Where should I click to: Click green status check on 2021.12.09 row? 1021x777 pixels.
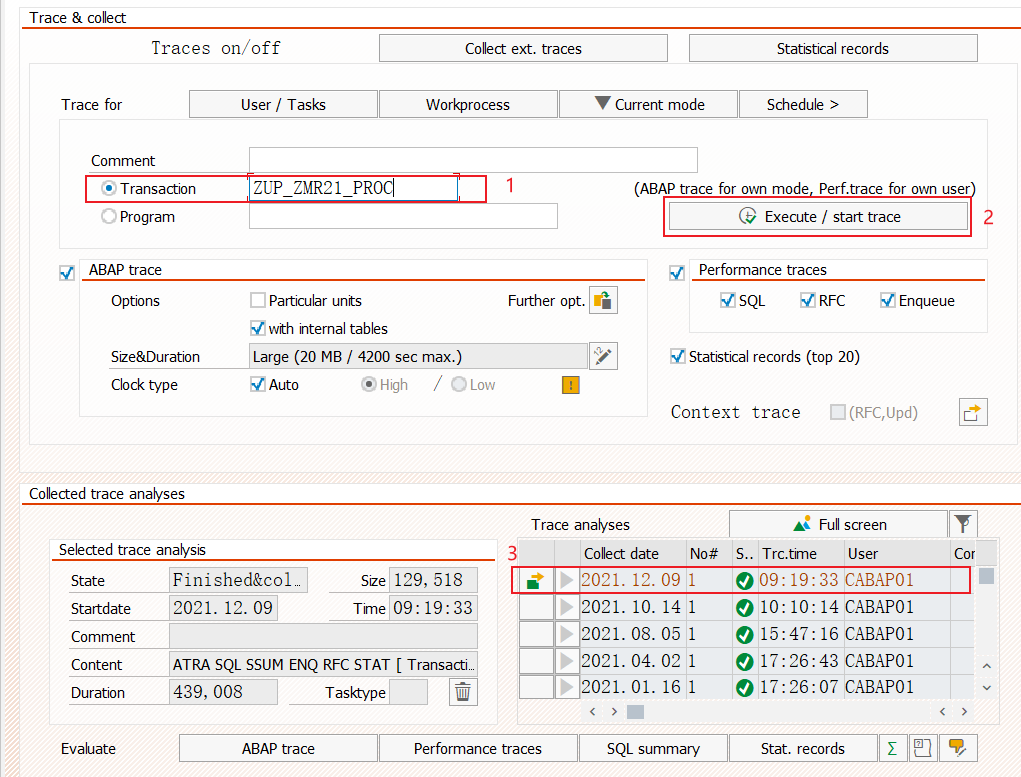(x=744, y=580)
